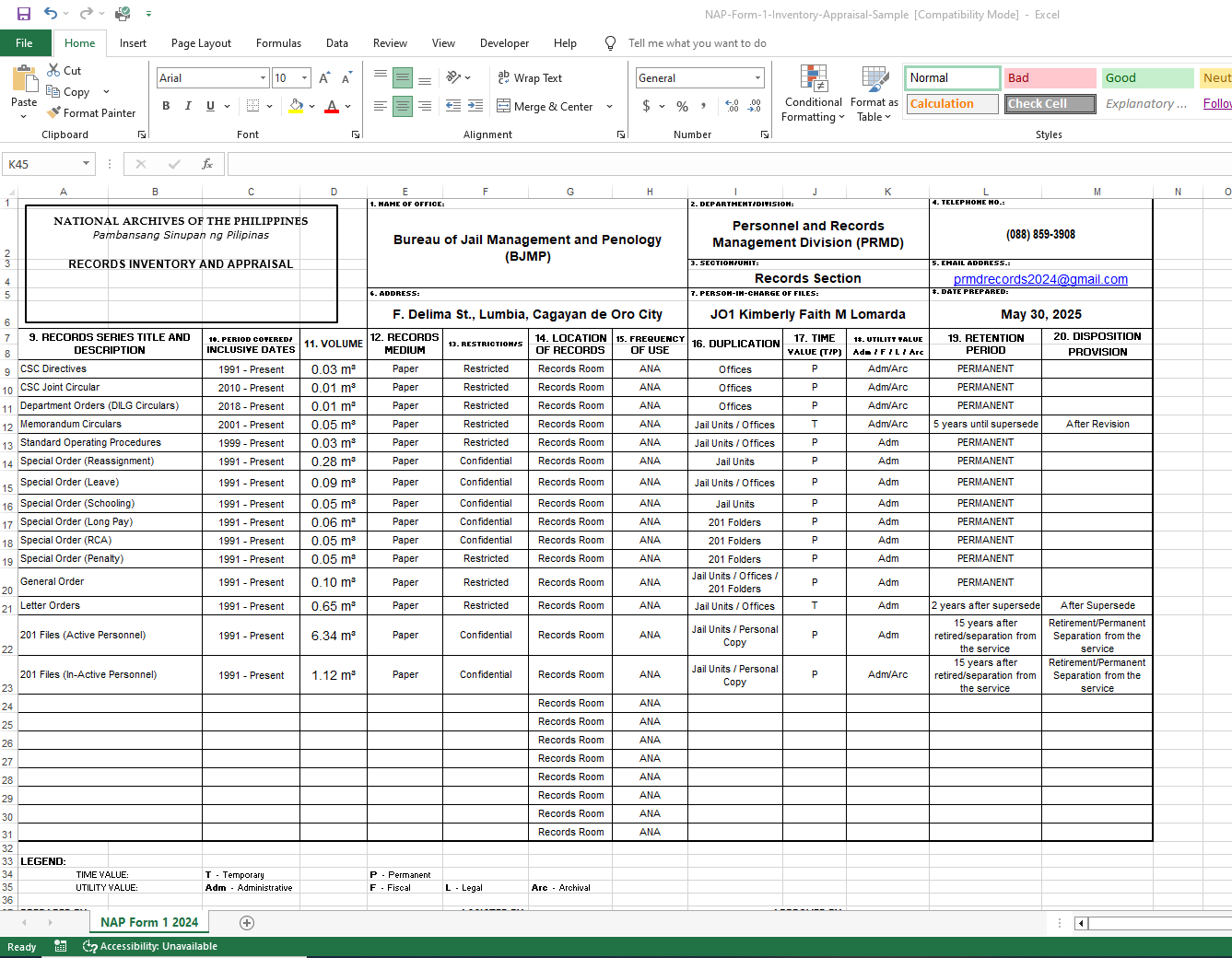Toggle Italic formatting
Viewport: 1232px width, 958px height.
(188, 106)
